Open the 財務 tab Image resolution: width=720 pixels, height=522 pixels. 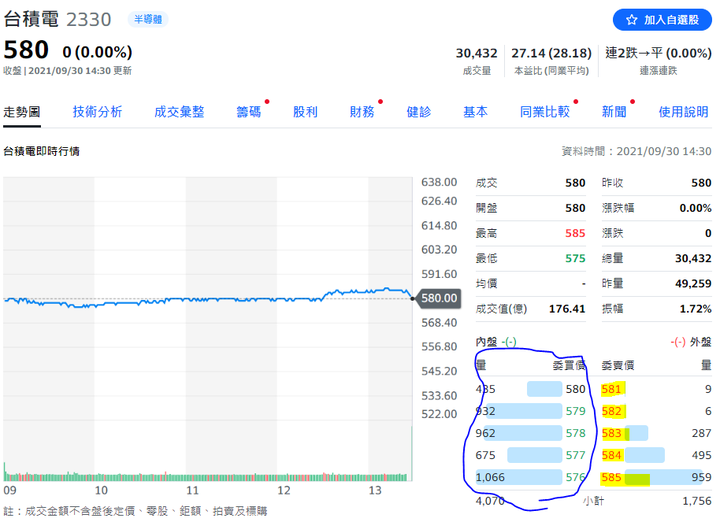(x=362, y=112)
